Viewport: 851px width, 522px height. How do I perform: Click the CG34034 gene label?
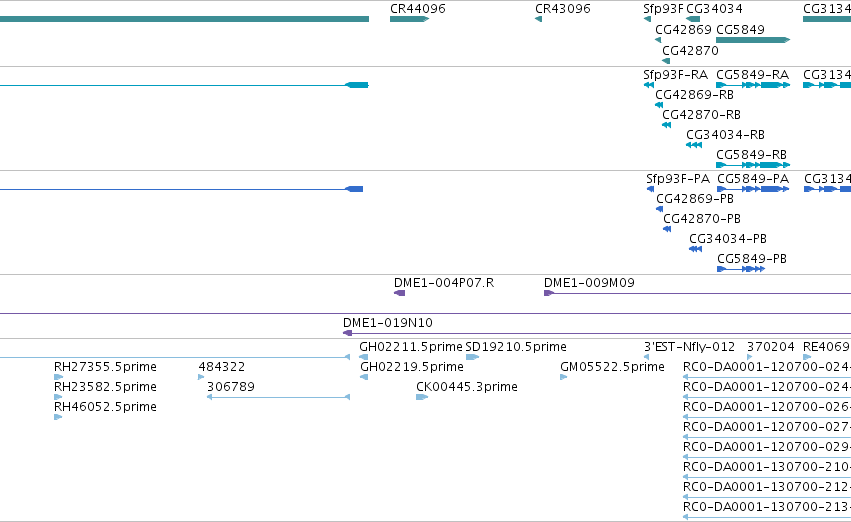point(714,9)
